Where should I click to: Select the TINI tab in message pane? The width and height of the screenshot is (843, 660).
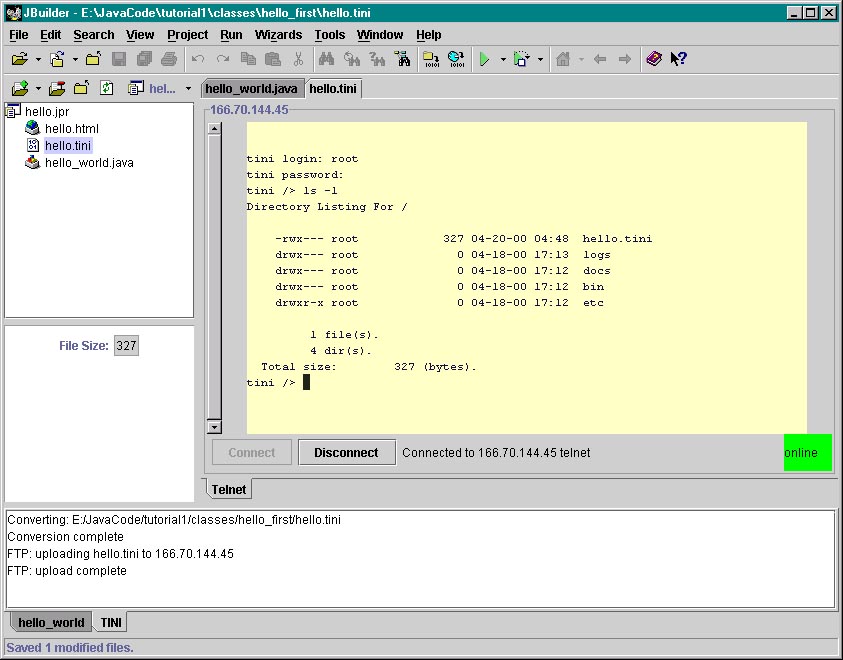click(112, 622)
